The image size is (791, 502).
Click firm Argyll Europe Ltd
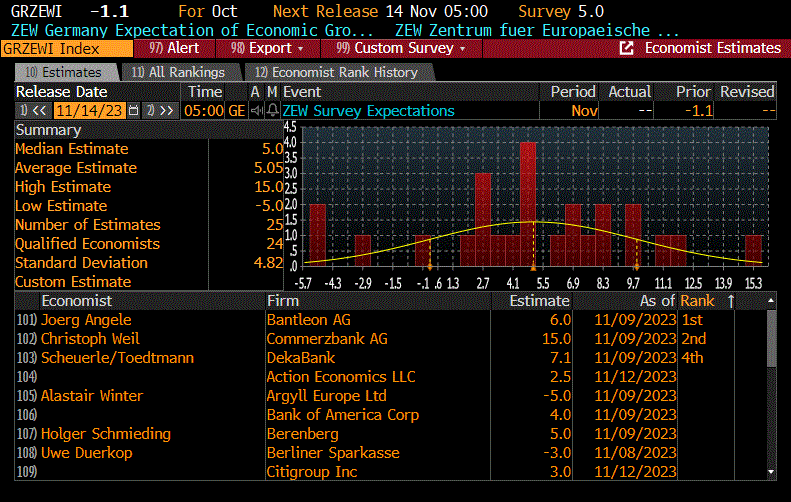(x=327, y=396)
